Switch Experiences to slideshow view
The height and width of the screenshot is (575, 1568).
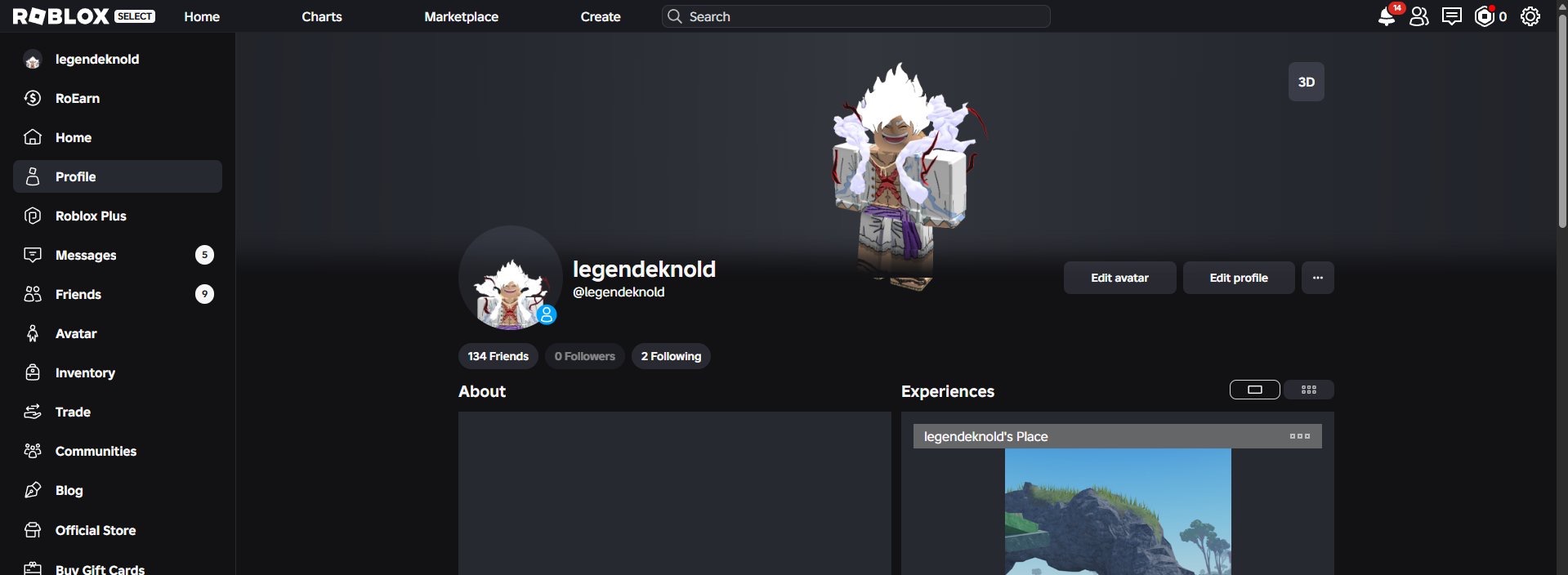point(1255,390)
